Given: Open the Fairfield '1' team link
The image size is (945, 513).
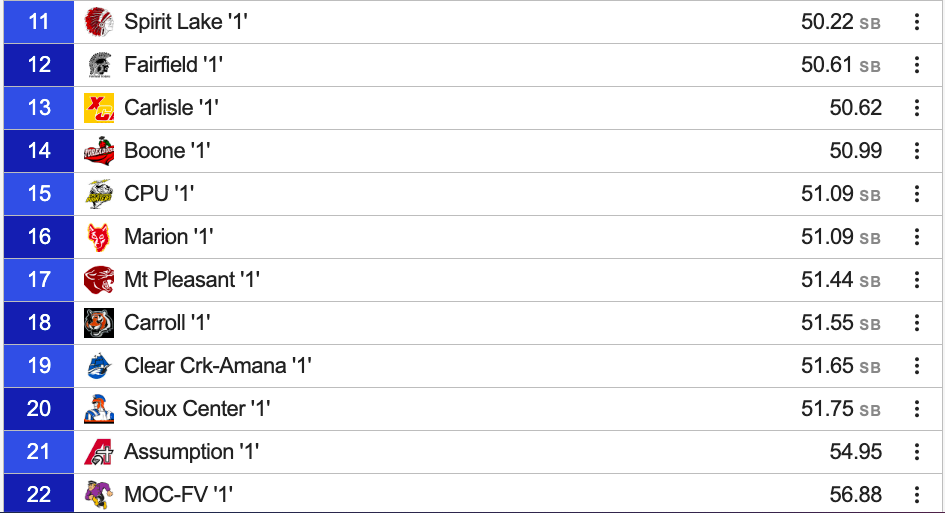Looking at the screenshot, I should (x=174, y=65).
